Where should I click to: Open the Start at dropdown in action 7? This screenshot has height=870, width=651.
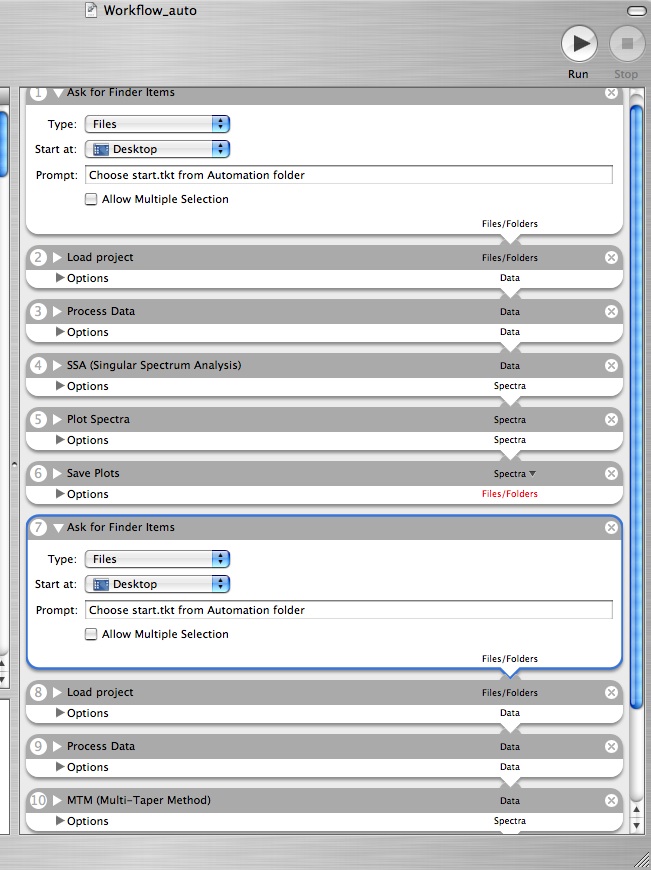[157, 584]
